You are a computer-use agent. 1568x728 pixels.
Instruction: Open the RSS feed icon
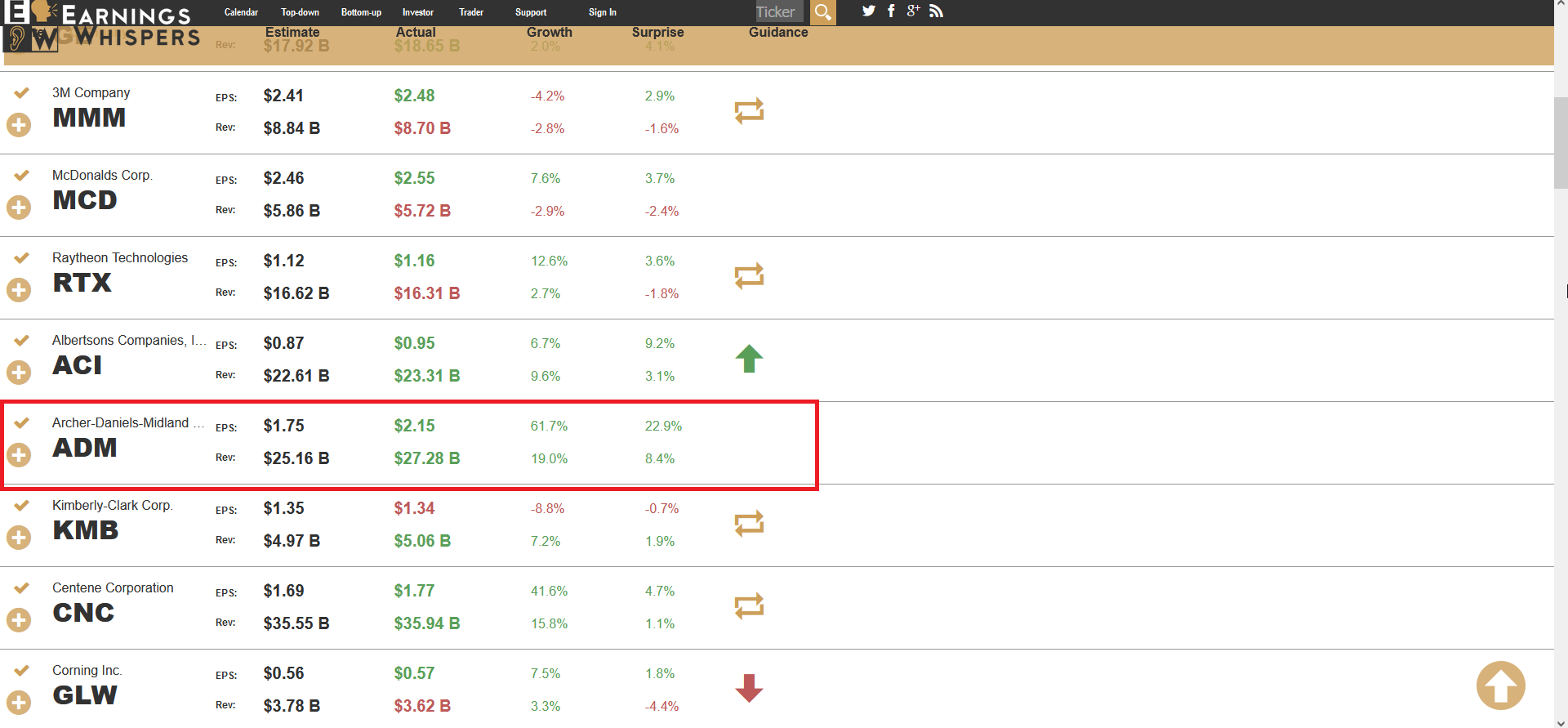point(936,11)
